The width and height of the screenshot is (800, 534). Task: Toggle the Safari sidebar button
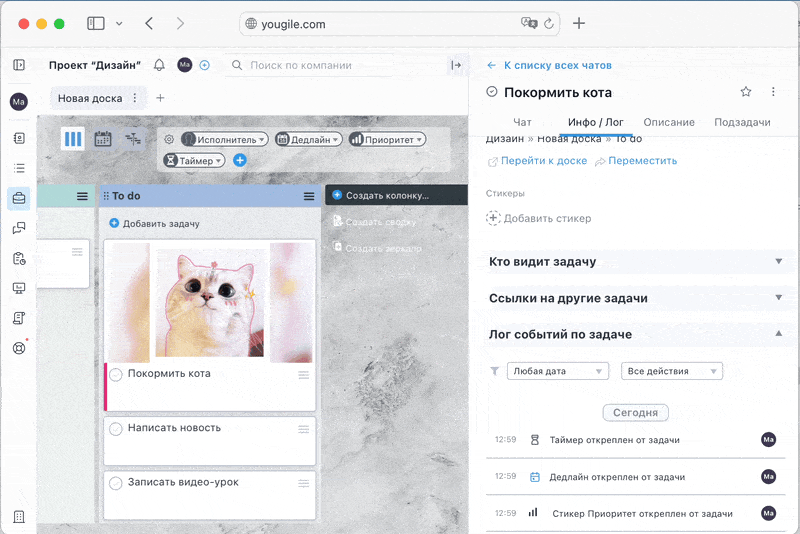click(96, 23)
